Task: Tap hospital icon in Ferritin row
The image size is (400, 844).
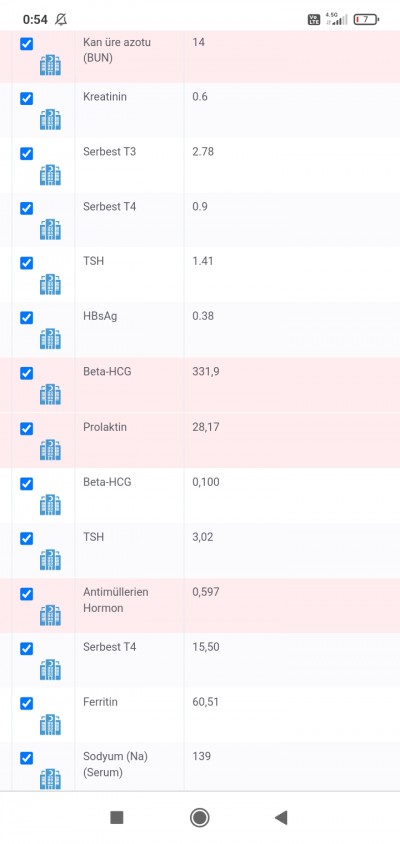Action: pos(50,725)
